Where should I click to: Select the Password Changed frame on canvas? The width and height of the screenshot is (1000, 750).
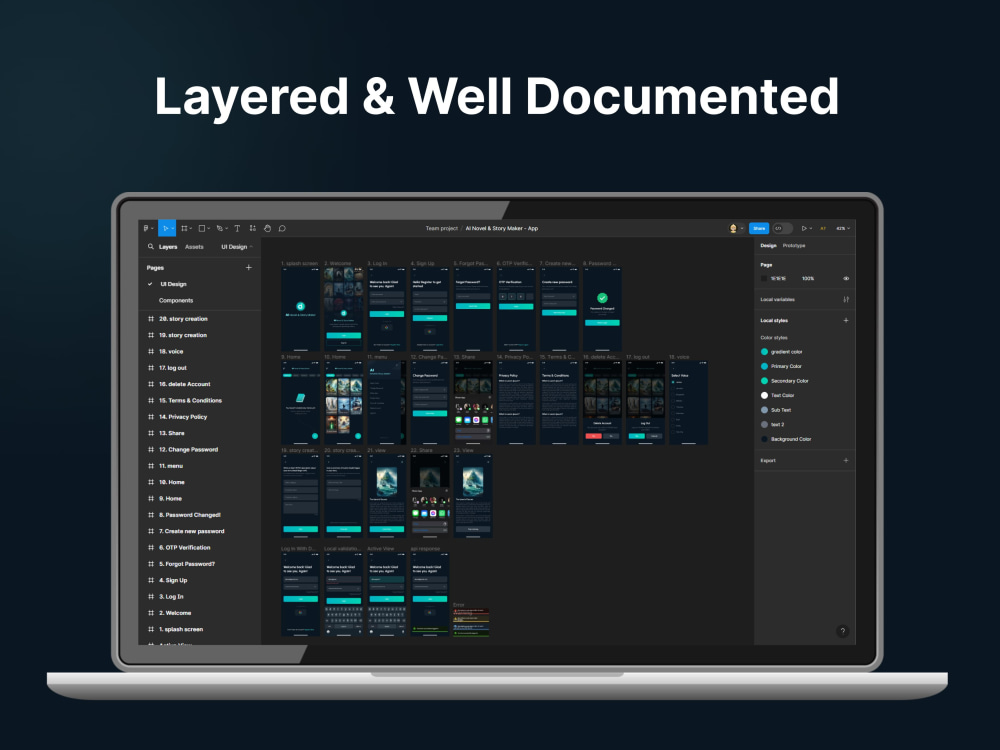[602, 309]
